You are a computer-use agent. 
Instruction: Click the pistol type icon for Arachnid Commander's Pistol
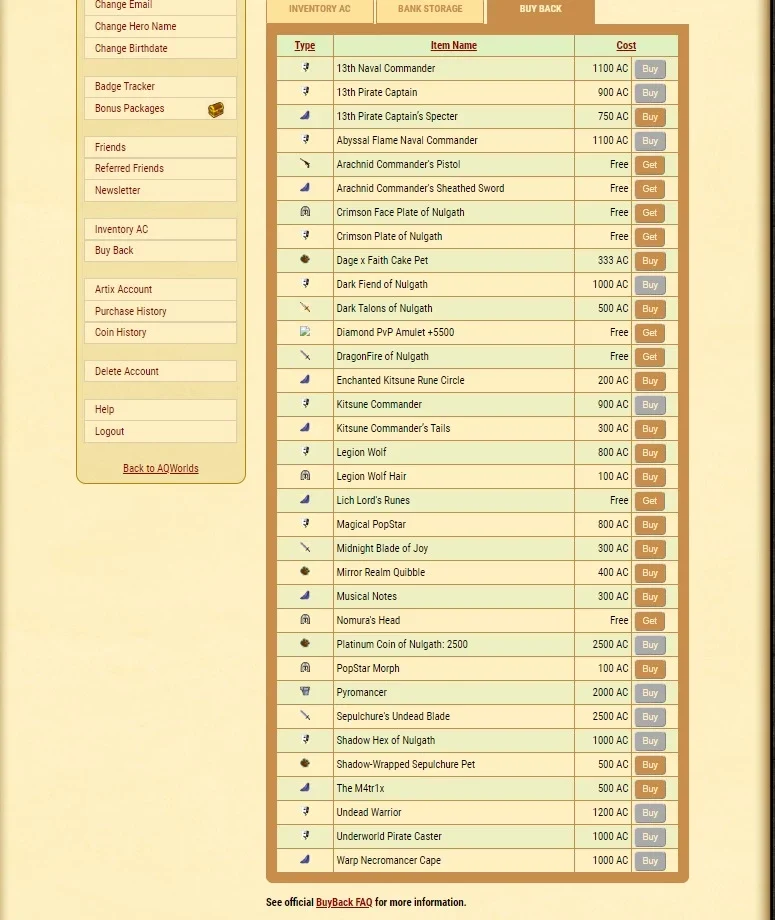(x=305, y=164)
